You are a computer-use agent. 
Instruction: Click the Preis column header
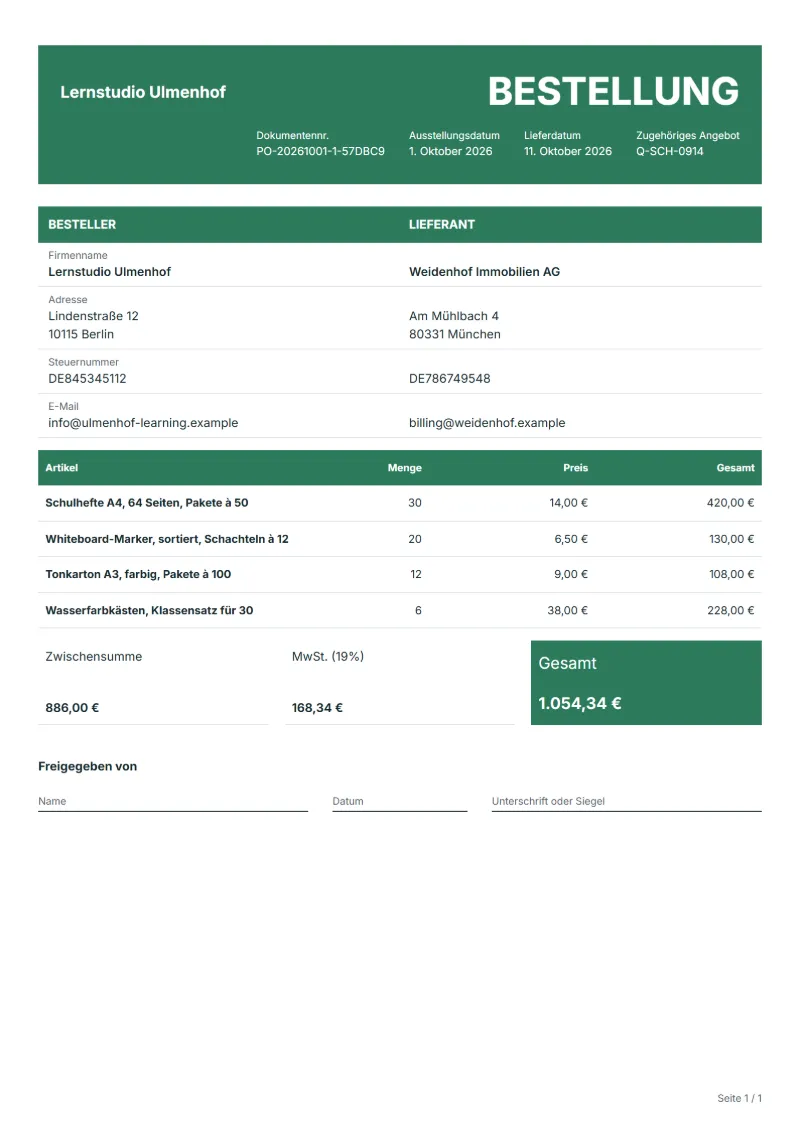click(576, 467)
